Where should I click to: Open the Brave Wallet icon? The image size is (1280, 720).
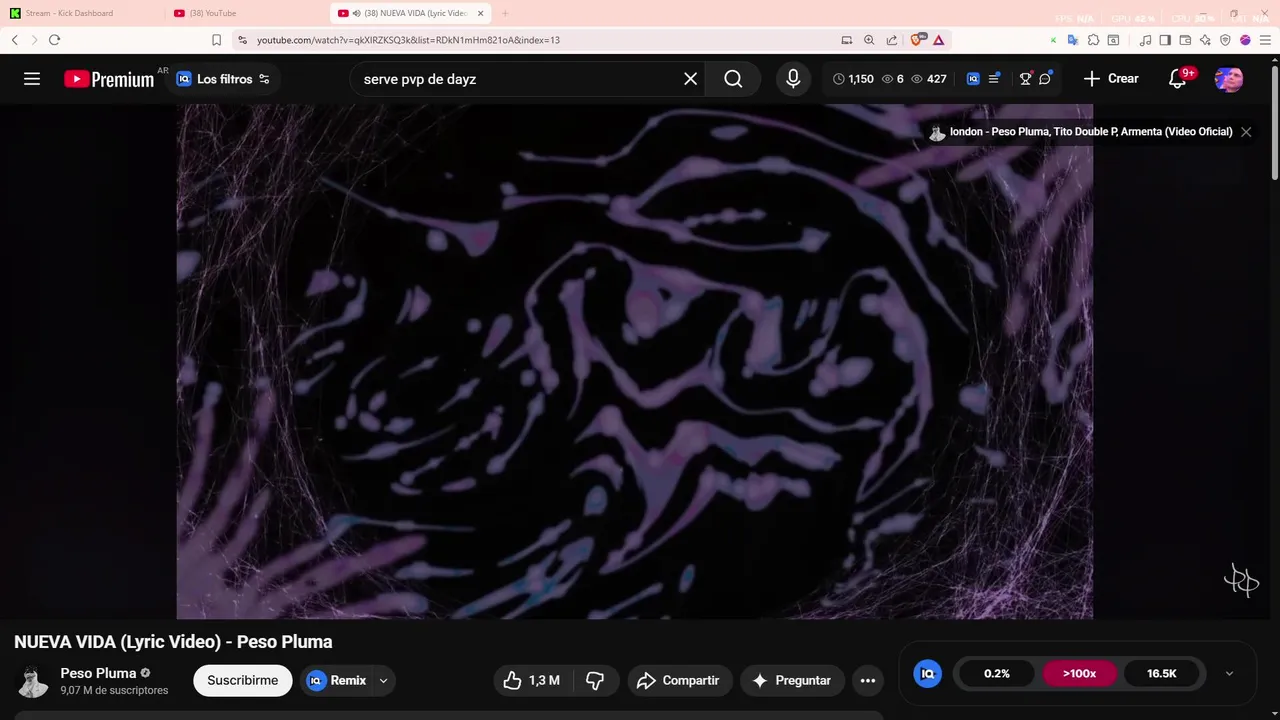[x=1185, y=40]
